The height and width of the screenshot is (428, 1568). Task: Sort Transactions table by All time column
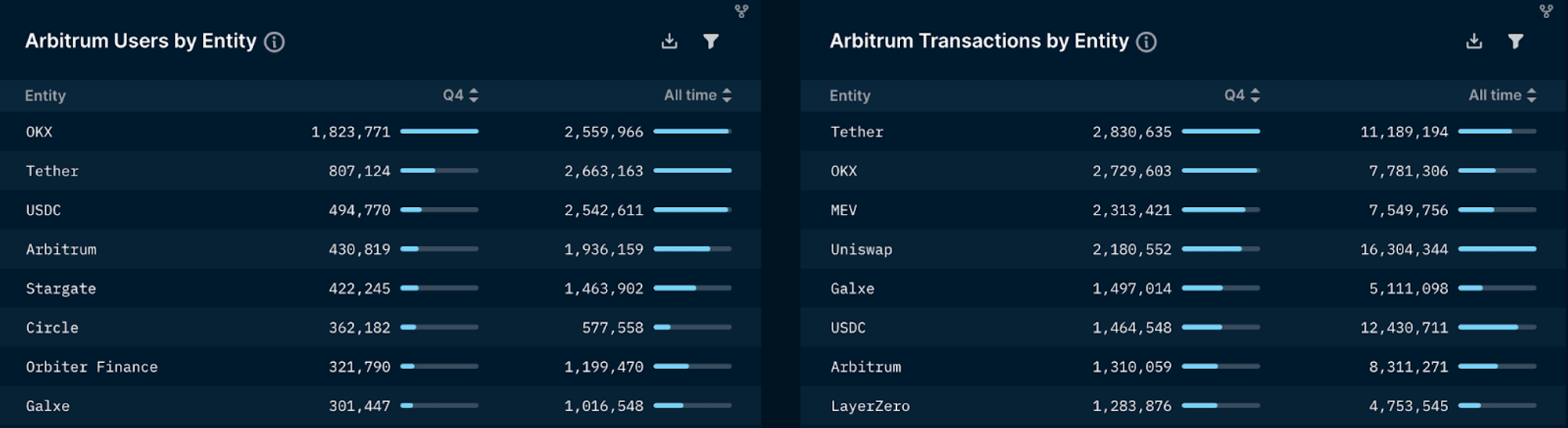pyautogui.click(x=1502, y=96)
